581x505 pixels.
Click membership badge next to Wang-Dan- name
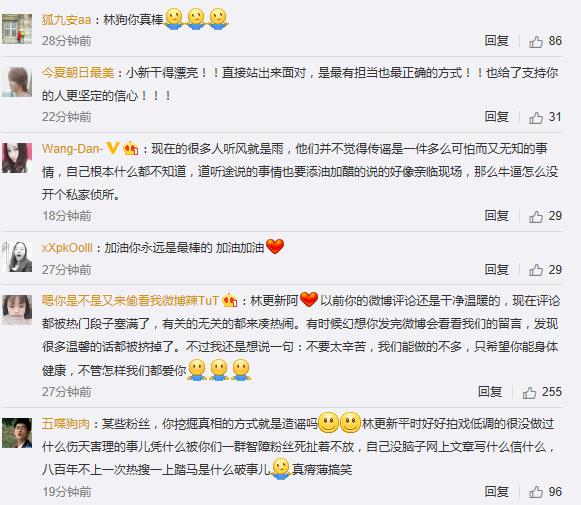(x=130, y=149)
